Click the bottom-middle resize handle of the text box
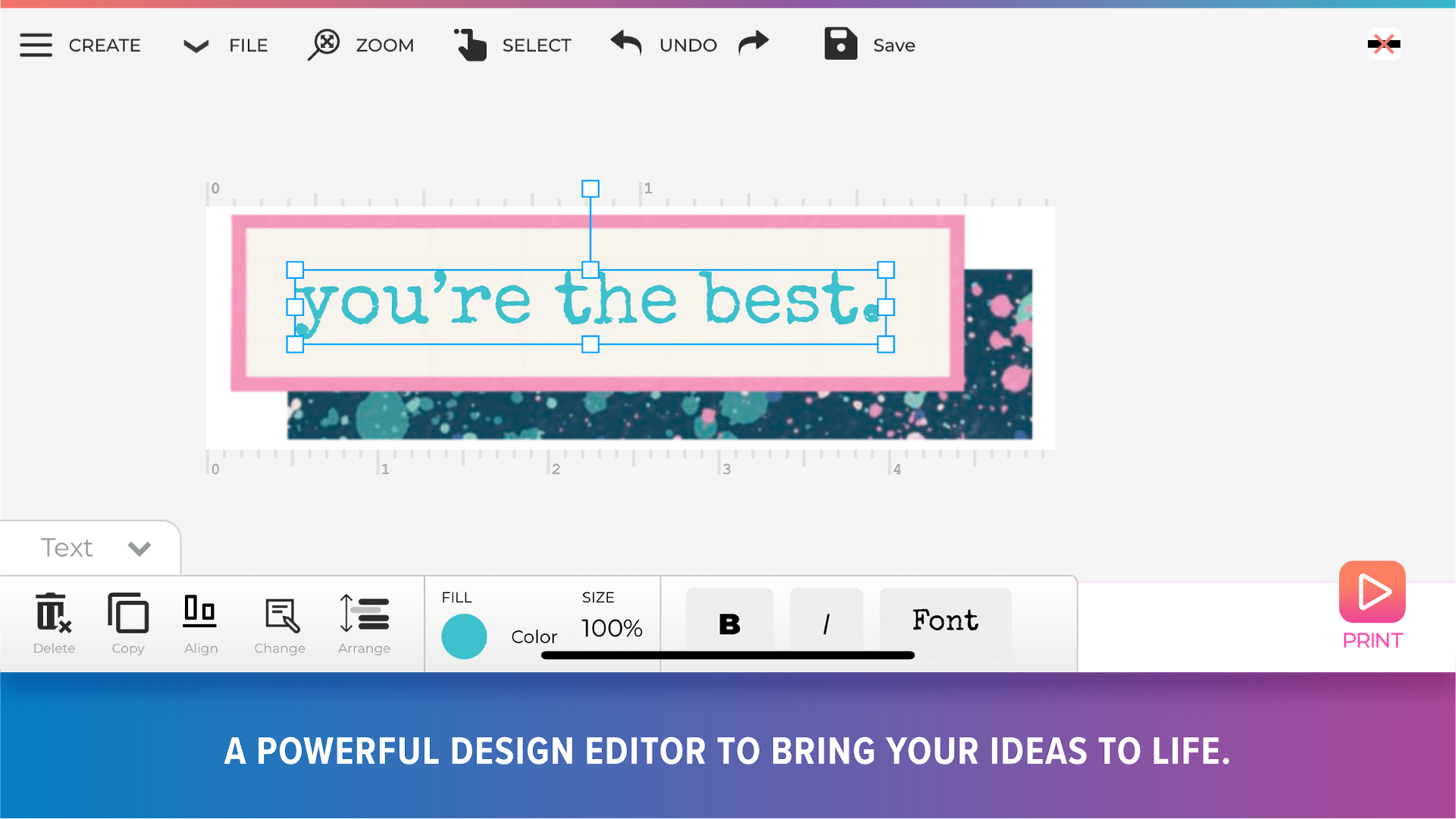The height and width of the screenshot is (819, 1456). click(x=590, y=344)
